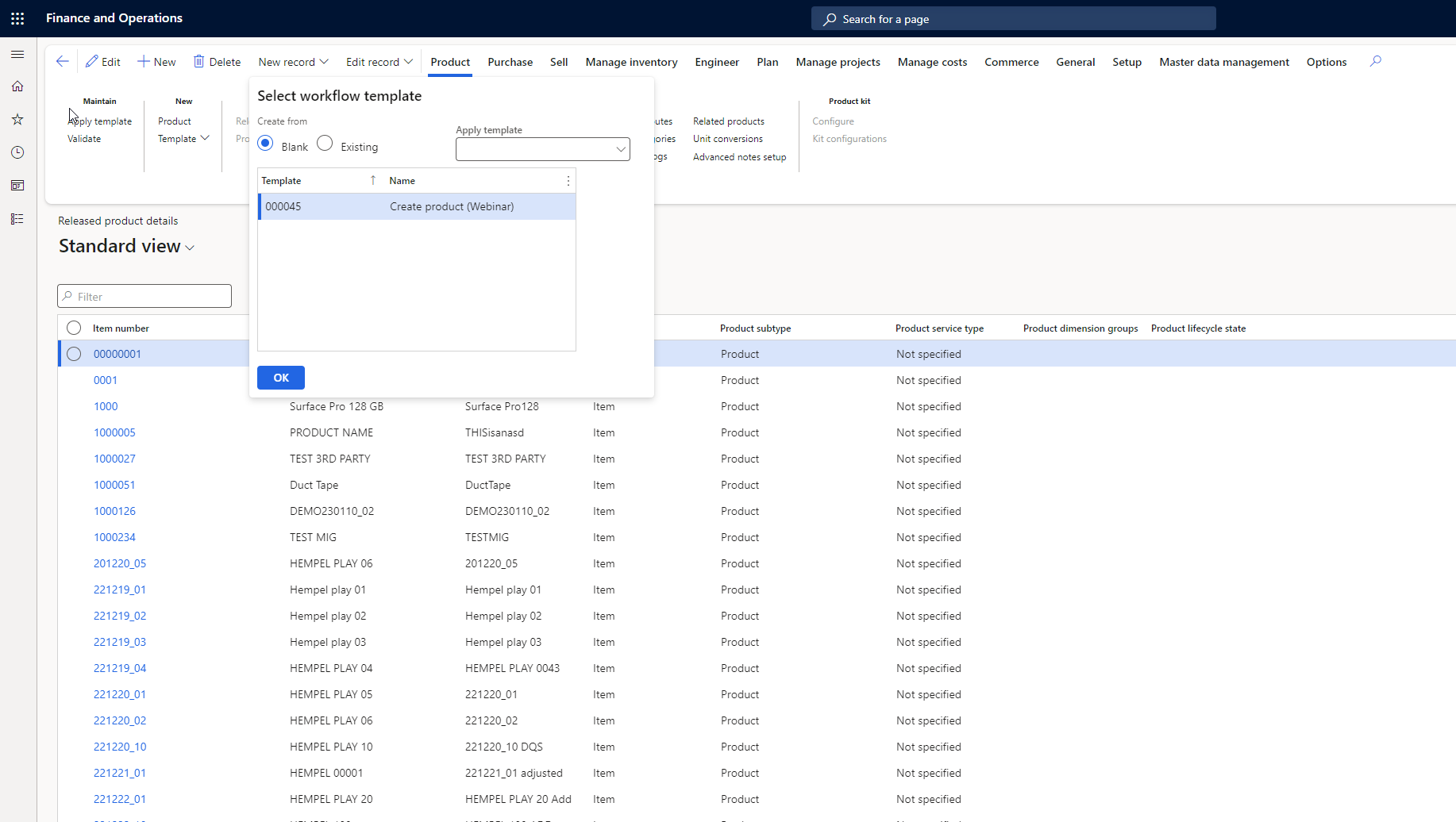Click Product under the New group
Screen dimensions: 1456x822
[x=175, y=121]
